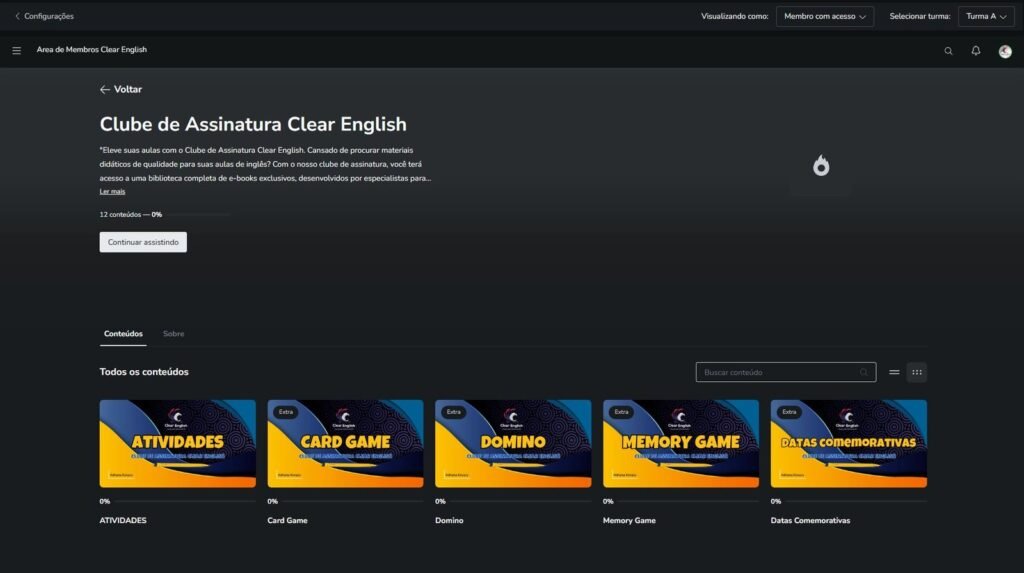Open the user profile avatar
1024x573 pixels.
pyautogui.click(x=1005, y=51)
